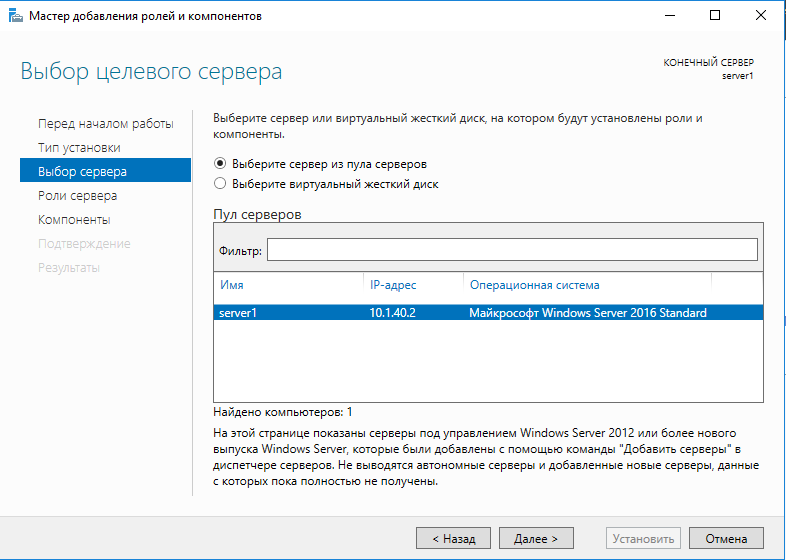Screen dimensions: 786x560
Task: Sort server list by Имя column
Action: click(x=288, y=285)
